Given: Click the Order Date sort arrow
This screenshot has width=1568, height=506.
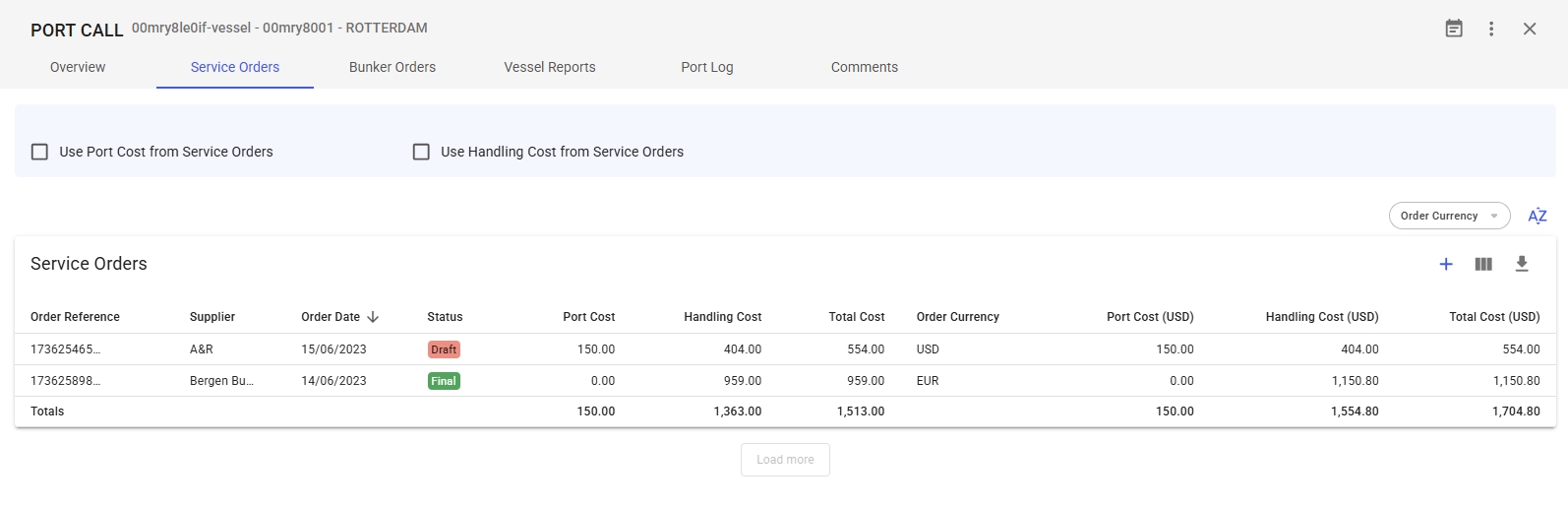Looking at the screenshot, I should (373, 317).
